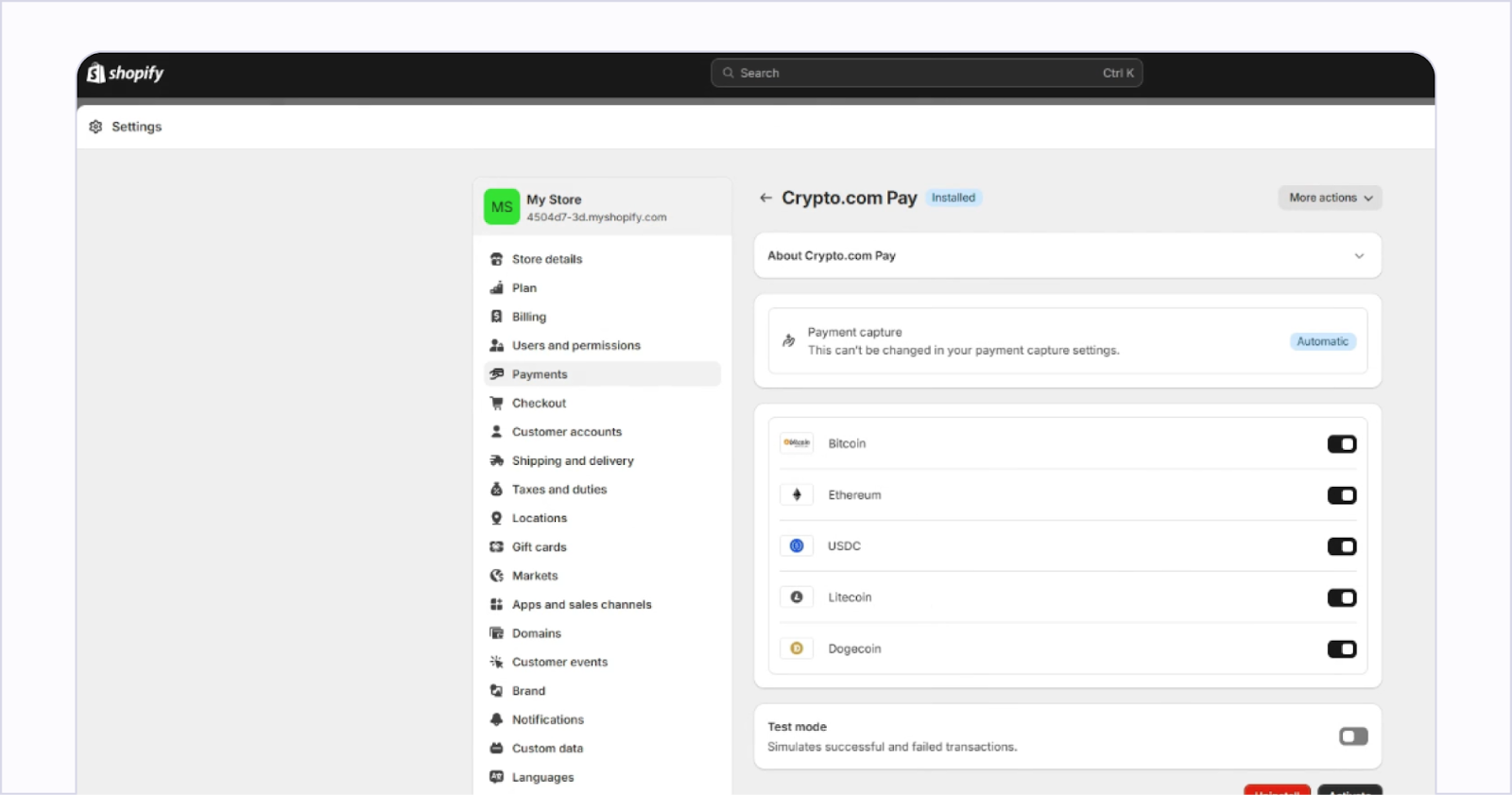The image size is (1512, 795).
Task: Click the Gift cards icon
Action: click(x=496, y=546)
